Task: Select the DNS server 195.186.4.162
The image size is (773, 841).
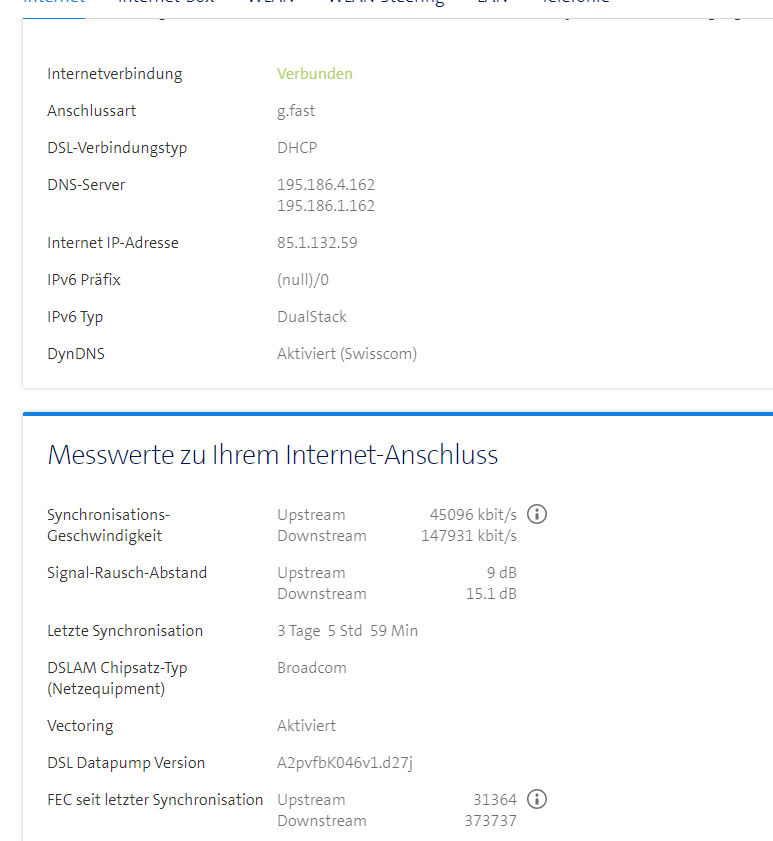Action: pos(326,185)
